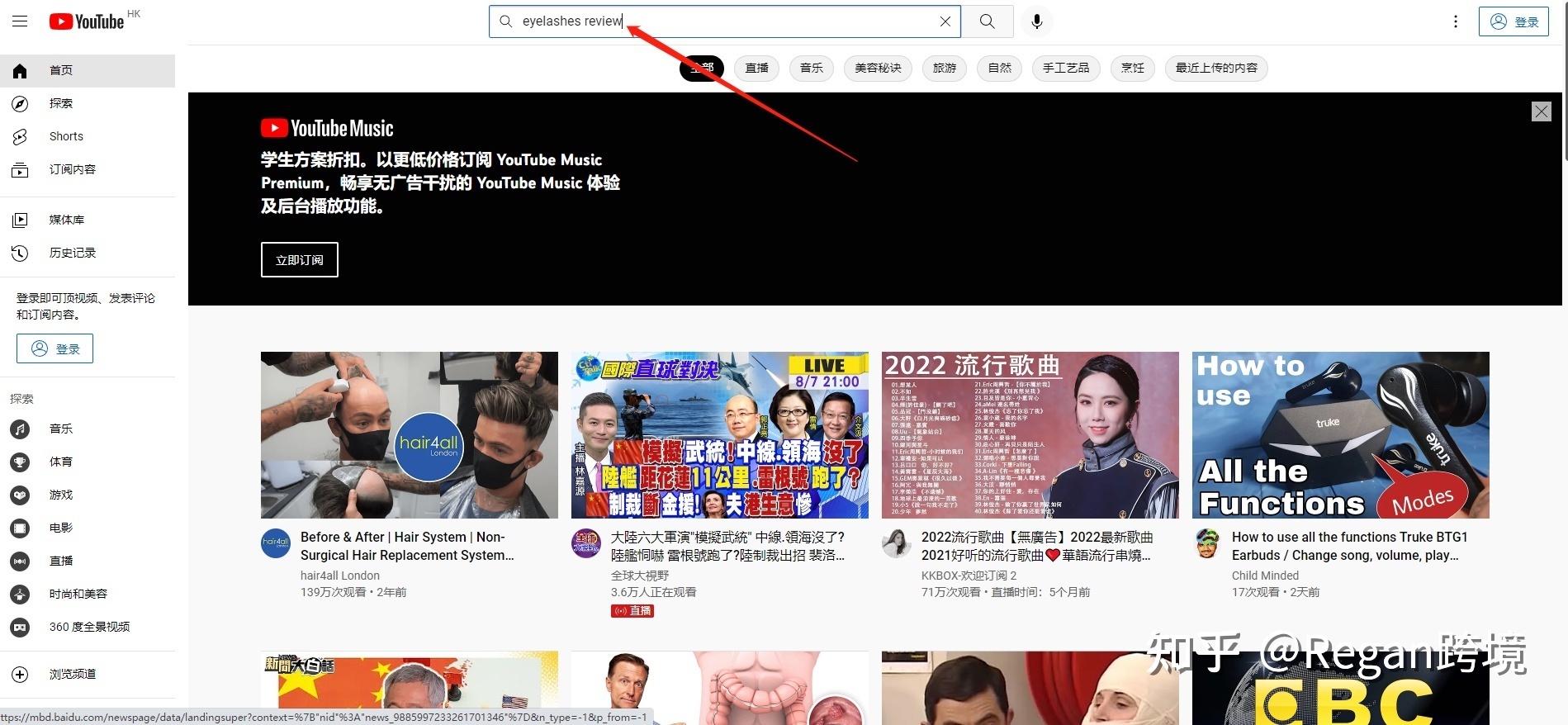Screen dimensions: 1568x725
Task: Click the YouTube logo
Action: [x=87, y=21]
